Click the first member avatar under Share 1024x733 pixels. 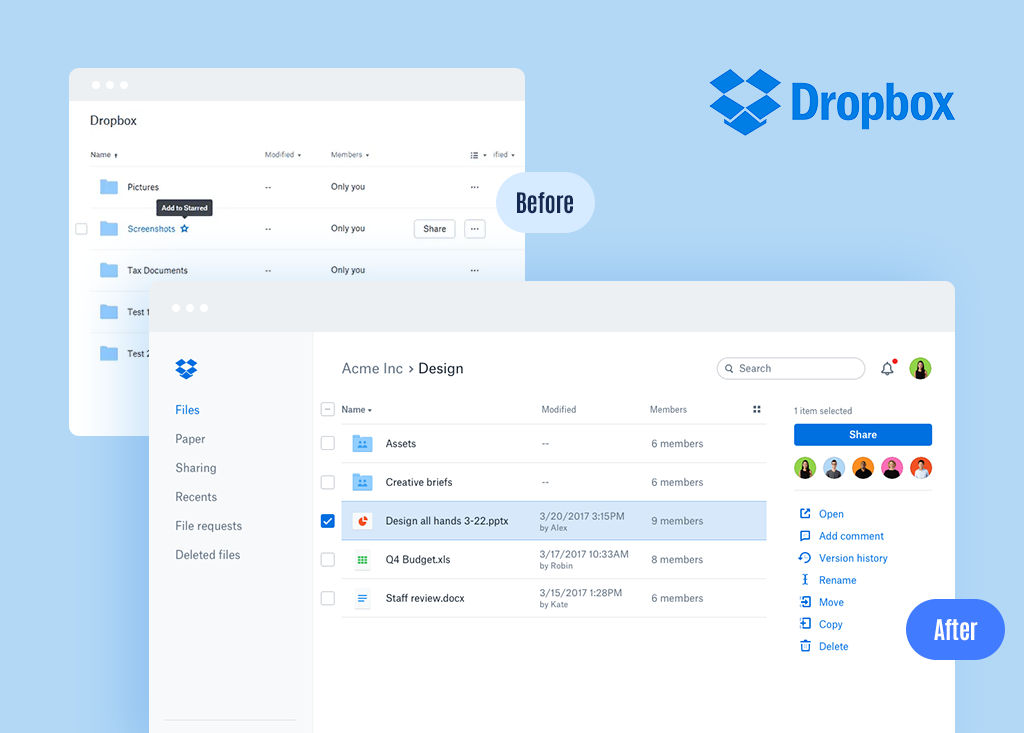pyautogui.click(x=805, y=468)
